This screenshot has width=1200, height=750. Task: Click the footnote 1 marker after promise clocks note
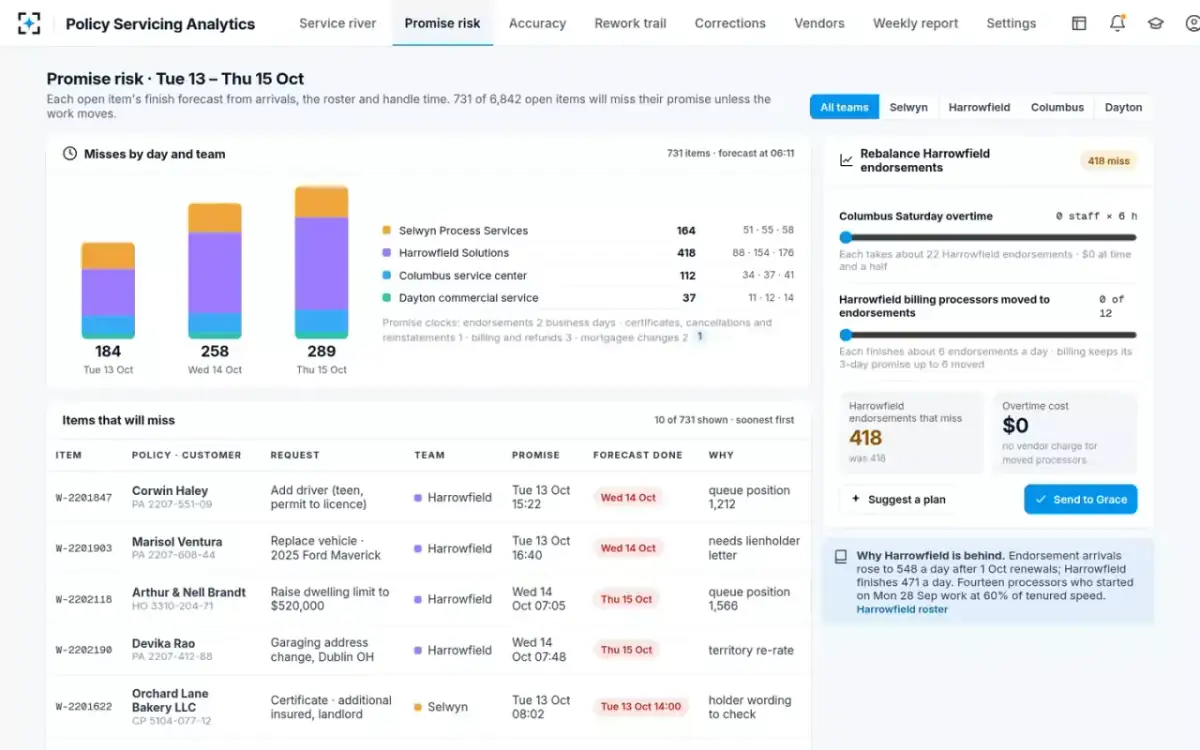pos(700,337)
